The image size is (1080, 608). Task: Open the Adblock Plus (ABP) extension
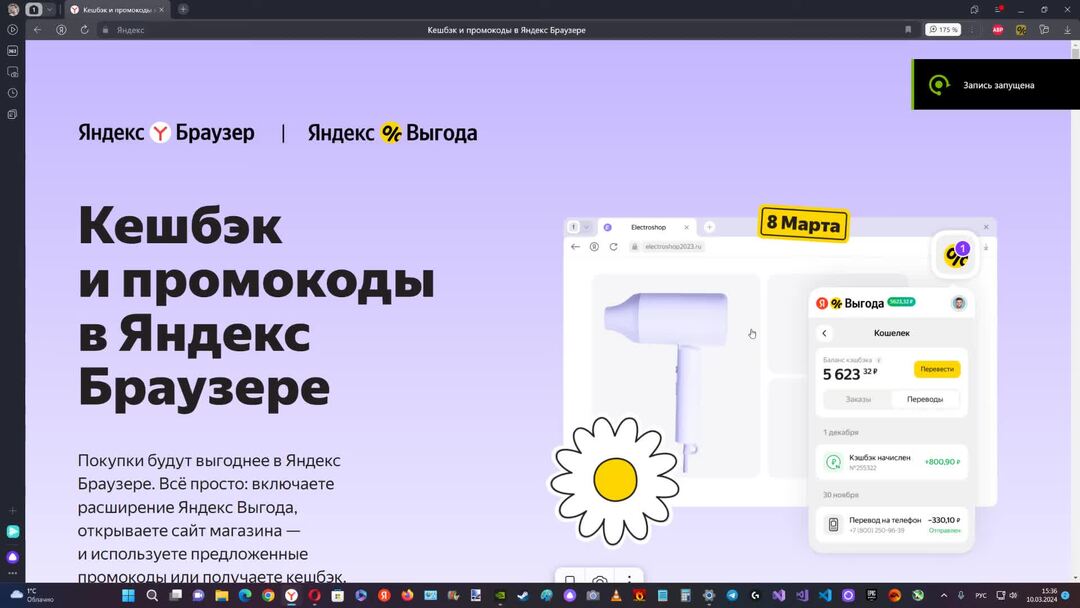(997, 30)
